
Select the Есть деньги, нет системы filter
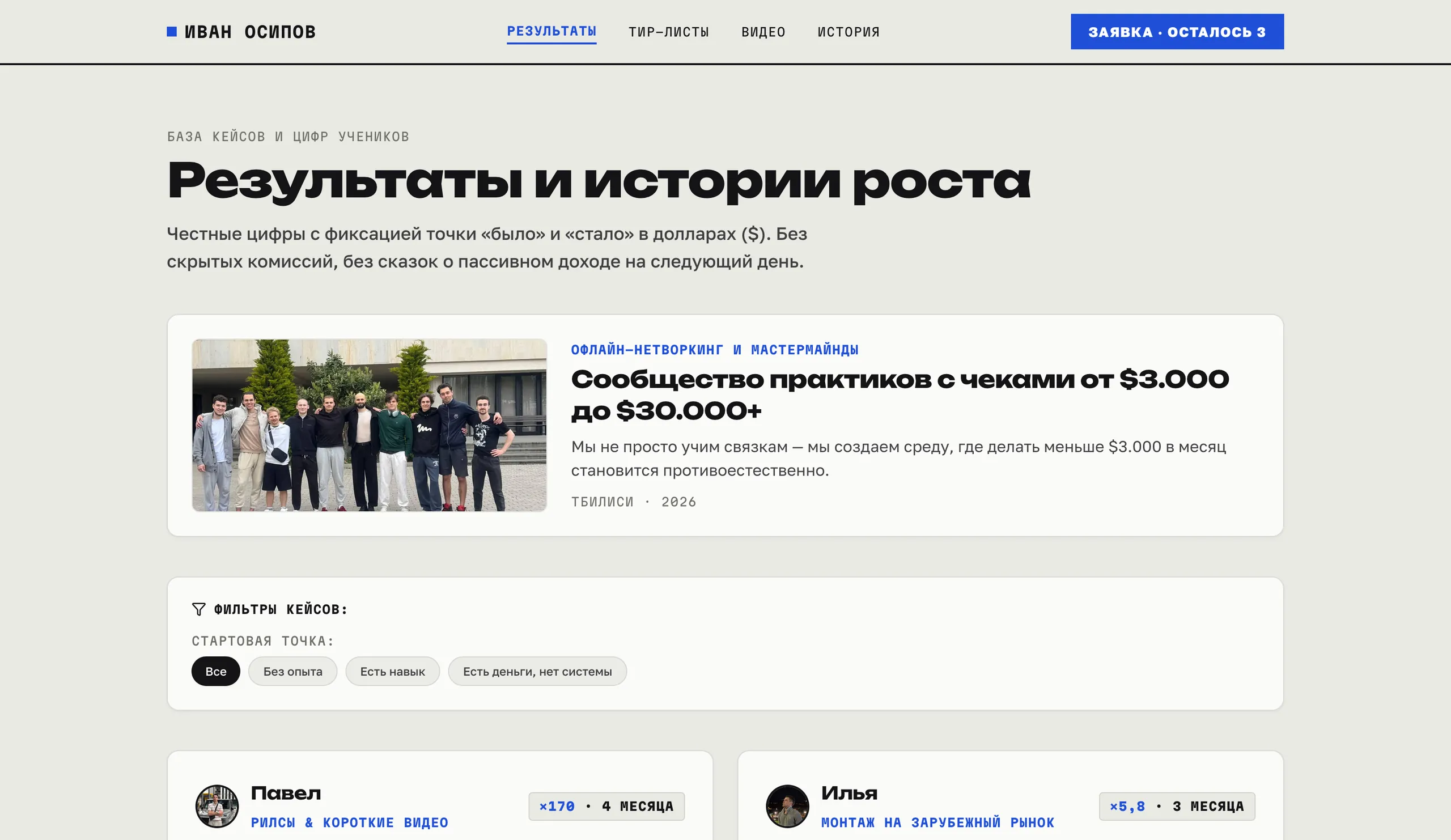(x=537, y=671)
